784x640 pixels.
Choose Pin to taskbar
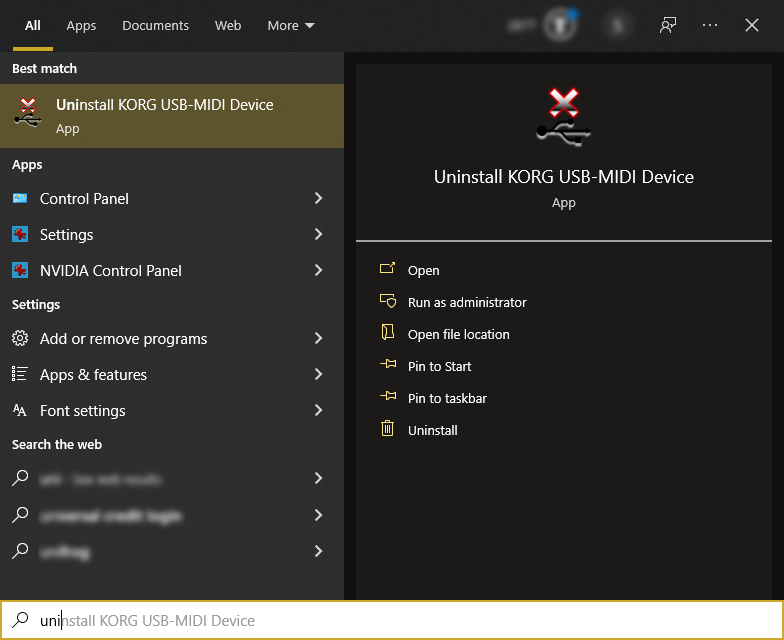[447, 398]
